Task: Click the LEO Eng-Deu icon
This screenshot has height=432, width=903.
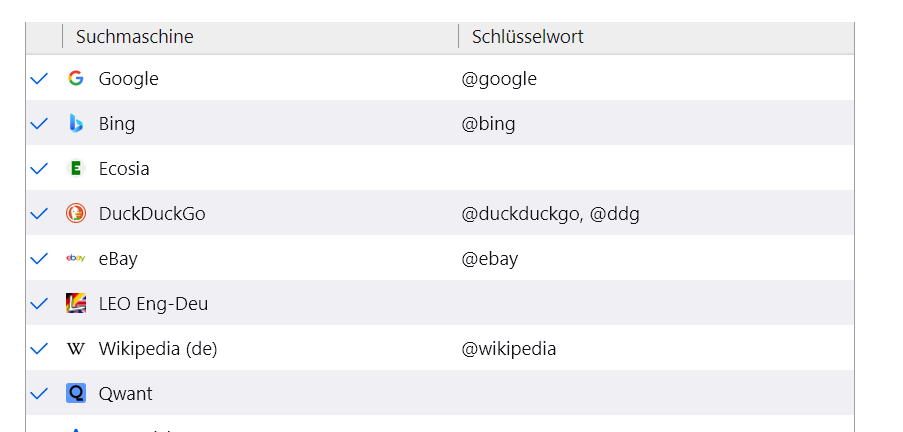Action: 76,303
